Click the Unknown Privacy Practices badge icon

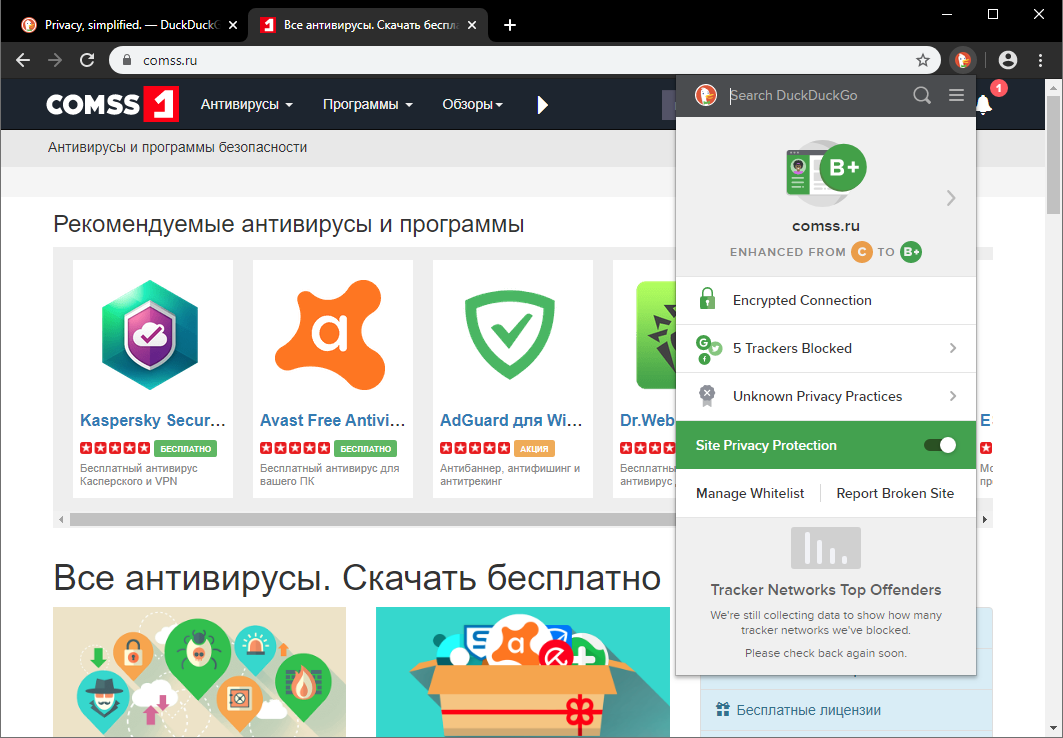coord(707,396)
